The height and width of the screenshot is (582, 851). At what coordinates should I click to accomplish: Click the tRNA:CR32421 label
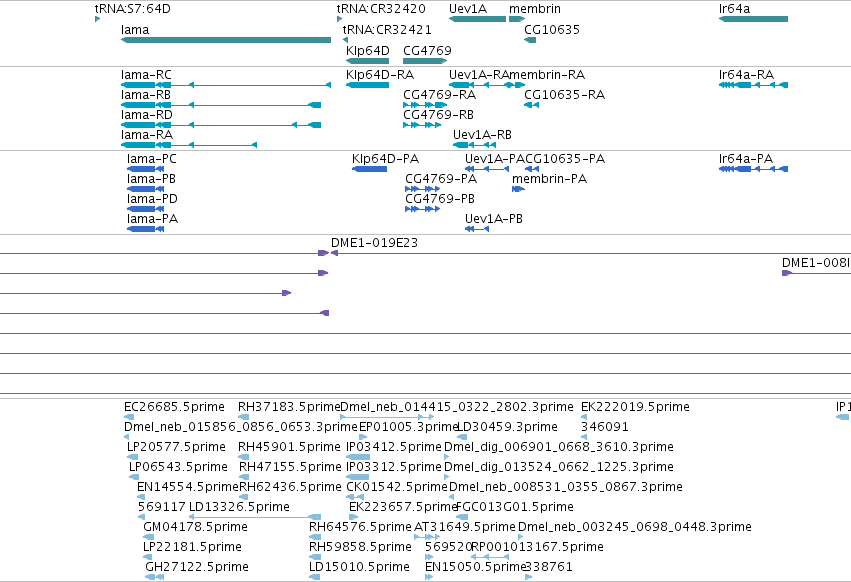click(388, 29)
